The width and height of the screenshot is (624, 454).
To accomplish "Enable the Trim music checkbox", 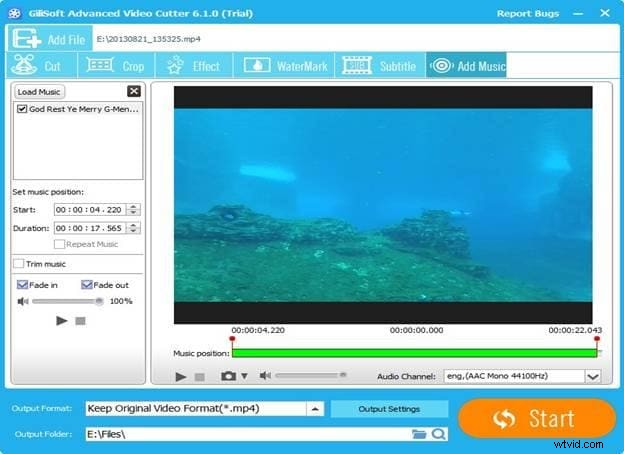I will coord(19,264).
